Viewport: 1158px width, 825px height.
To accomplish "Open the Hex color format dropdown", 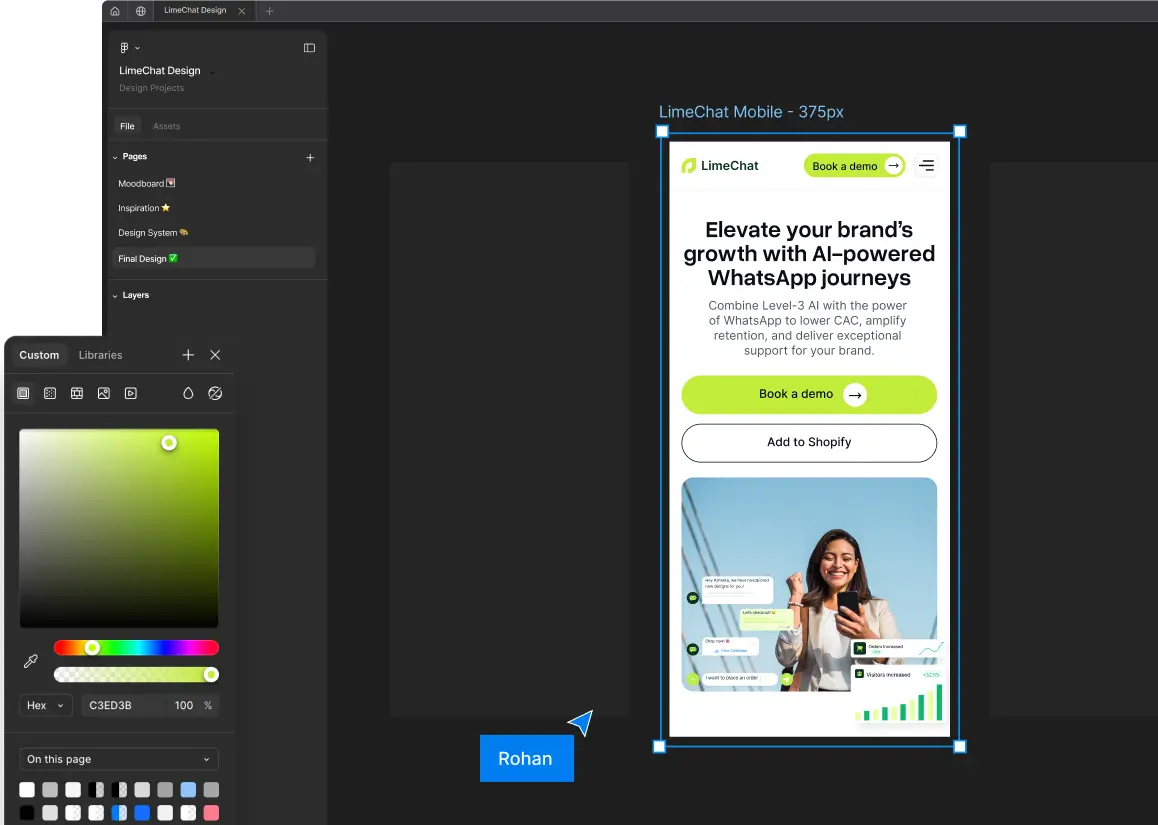I will coord(45,705).
